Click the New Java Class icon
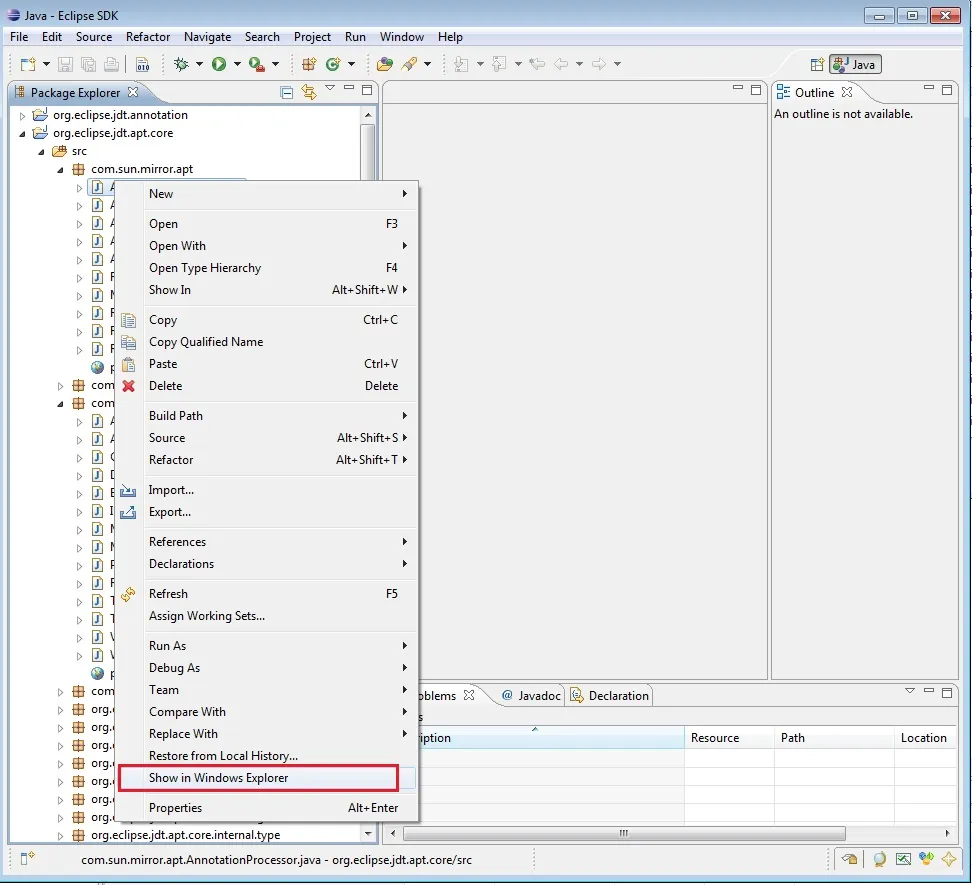Screen dimensions: 972x885 tap(334, 64)
